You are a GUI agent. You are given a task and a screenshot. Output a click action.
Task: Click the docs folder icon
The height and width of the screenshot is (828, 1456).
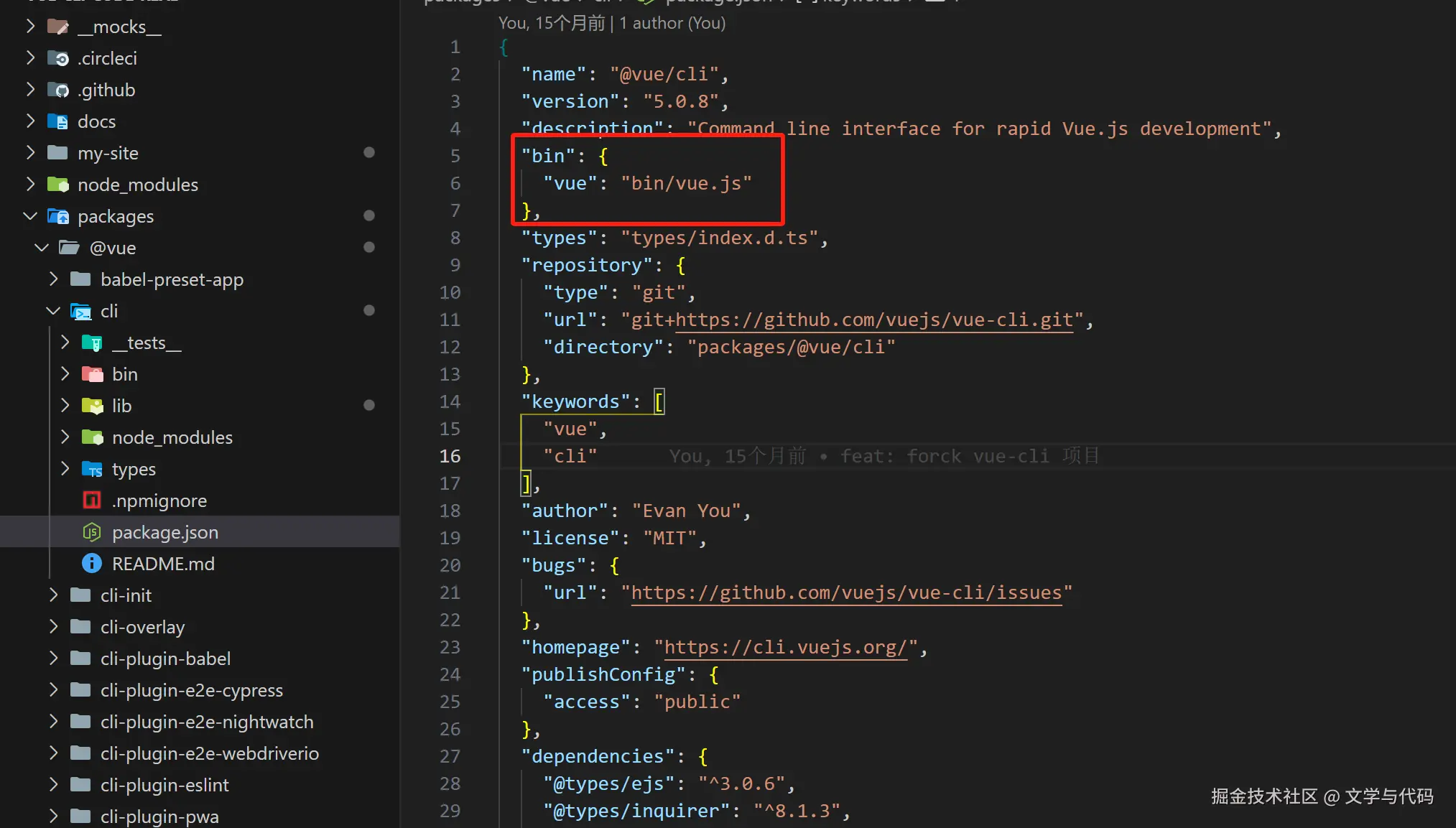pos(57,121)
